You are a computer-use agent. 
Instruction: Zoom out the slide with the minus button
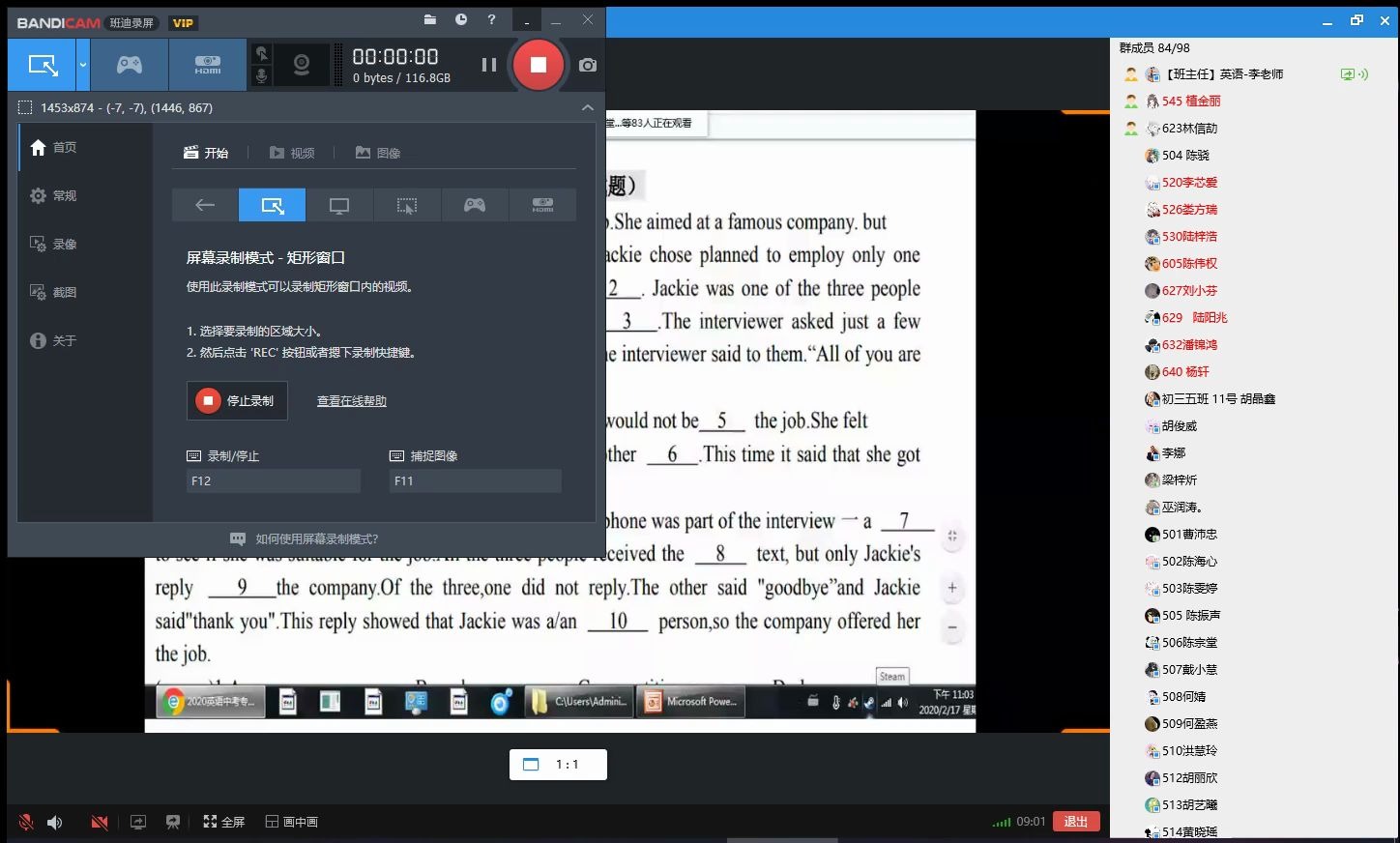(x=952, y=627)
